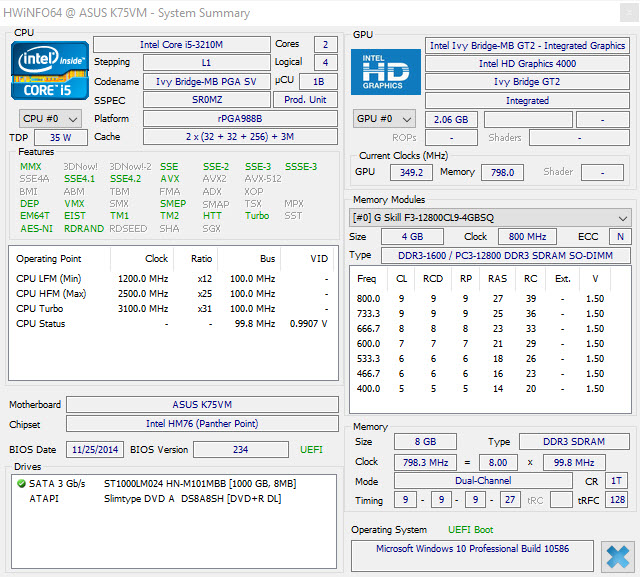Click the Intel HD Graphics 4000 field
The width and height of the screenshot is (640, 577).
pos(527,64)
